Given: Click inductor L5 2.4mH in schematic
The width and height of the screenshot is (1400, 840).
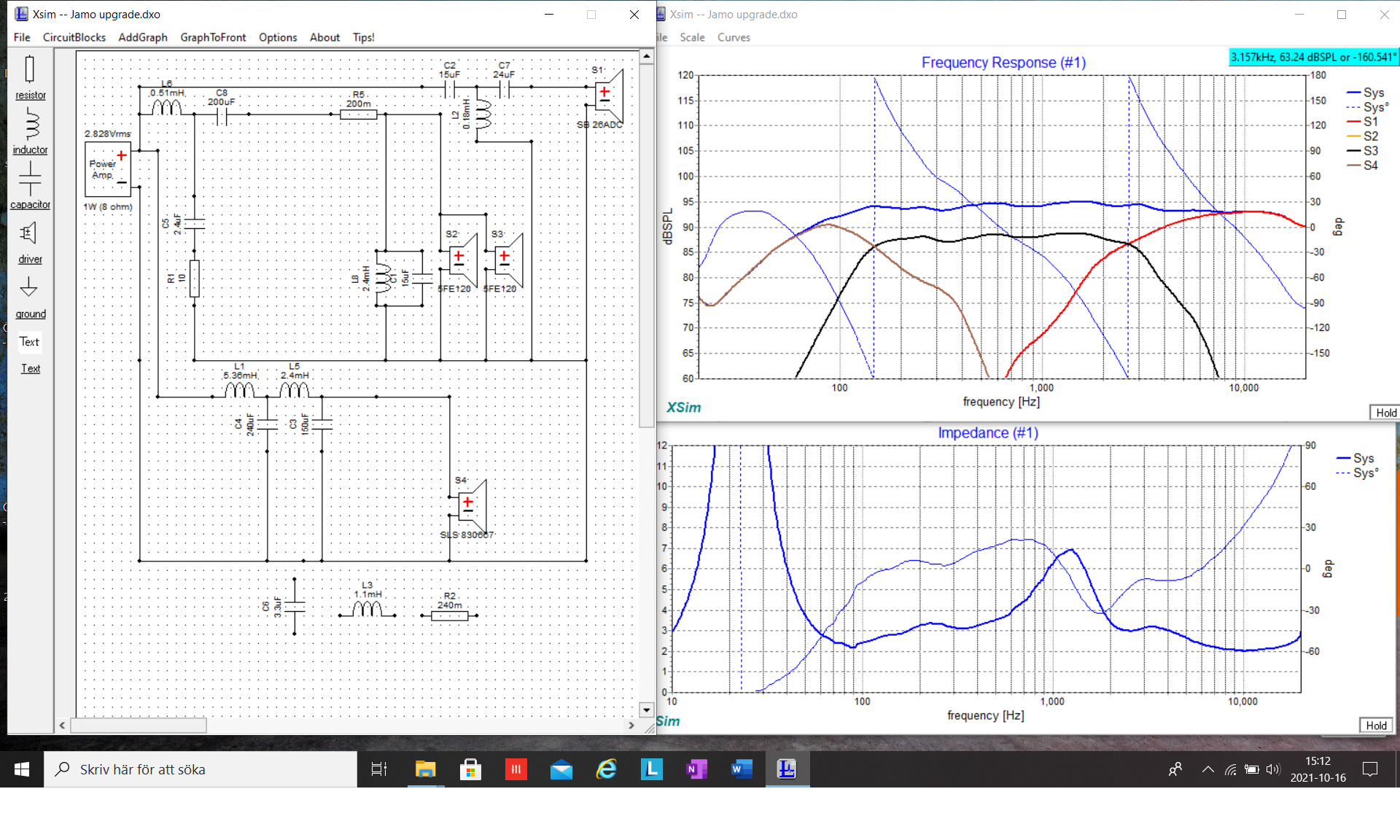Looking at the screenshot, I should coord(295,390).
